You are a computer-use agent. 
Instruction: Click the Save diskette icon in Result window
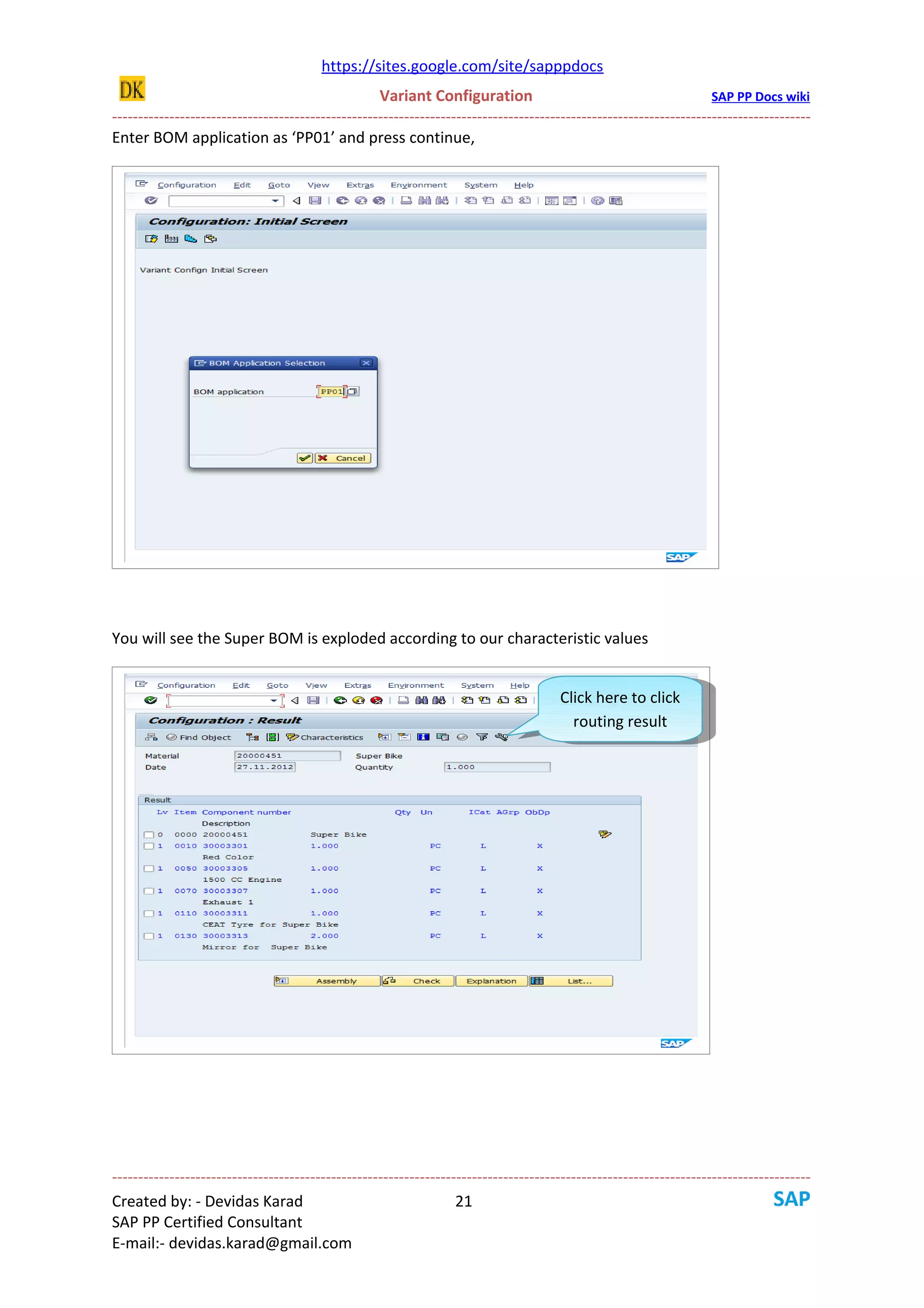[x=313, y=700]
